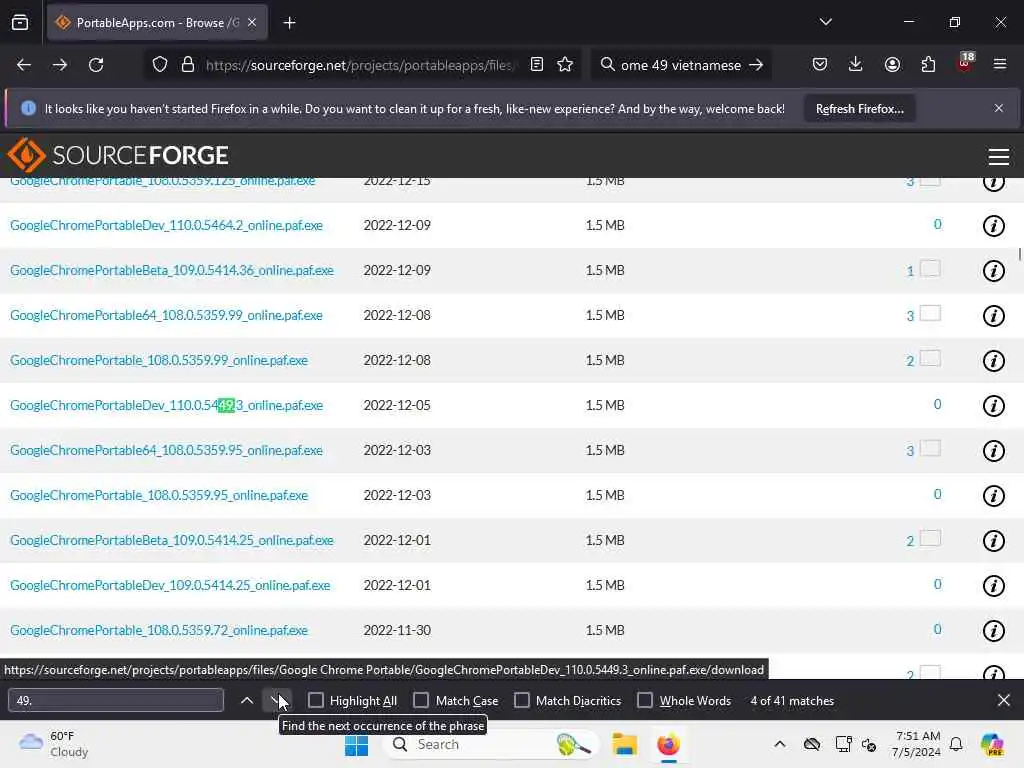Go back to the previous page
This screenshot has width=1024, height=768.
[24, 65]
